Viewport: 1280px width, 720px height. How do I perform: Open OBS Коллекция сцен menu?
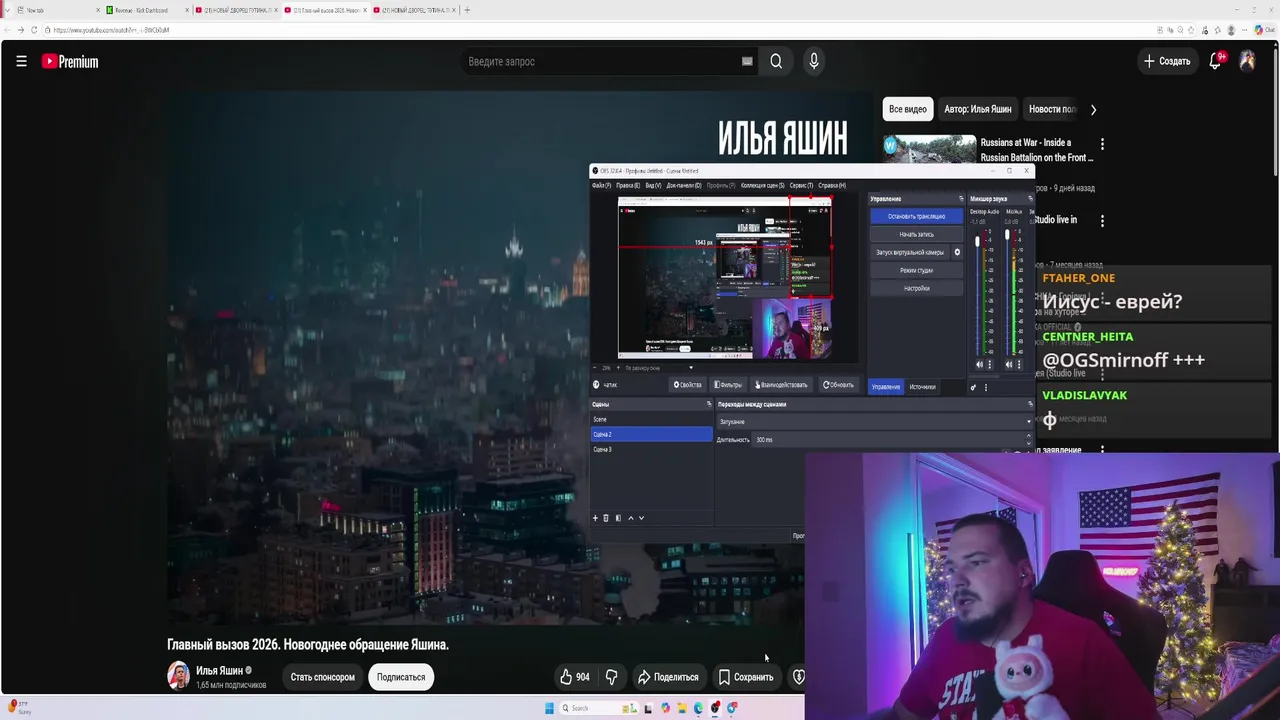point(763,185)
